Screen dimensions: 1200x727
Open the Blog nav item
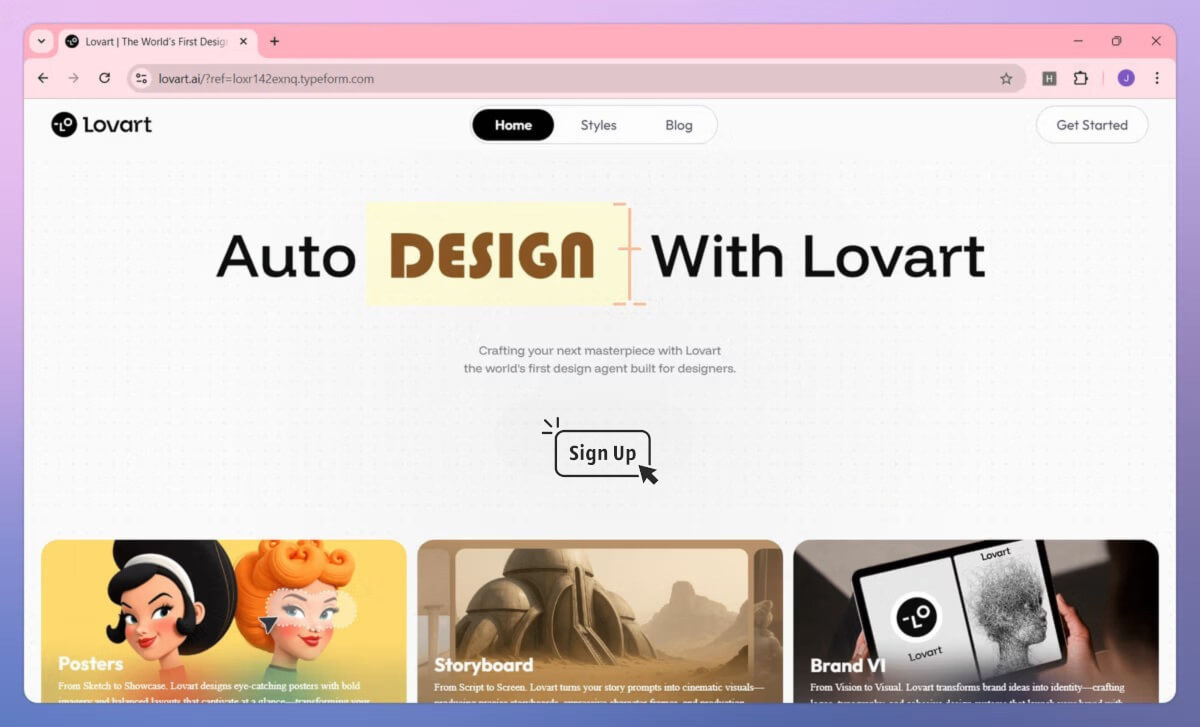coord(679,125)
